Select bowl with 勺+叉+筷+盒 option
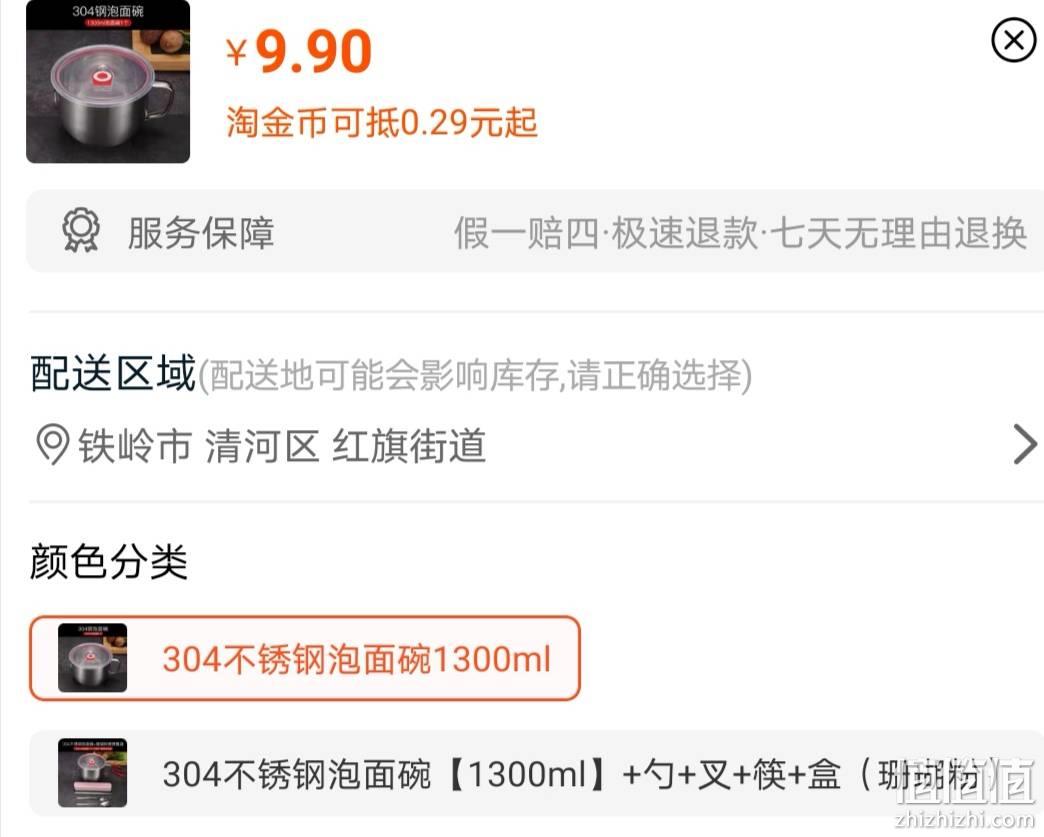Screen dimensions: 1044x837 point(535,774)
